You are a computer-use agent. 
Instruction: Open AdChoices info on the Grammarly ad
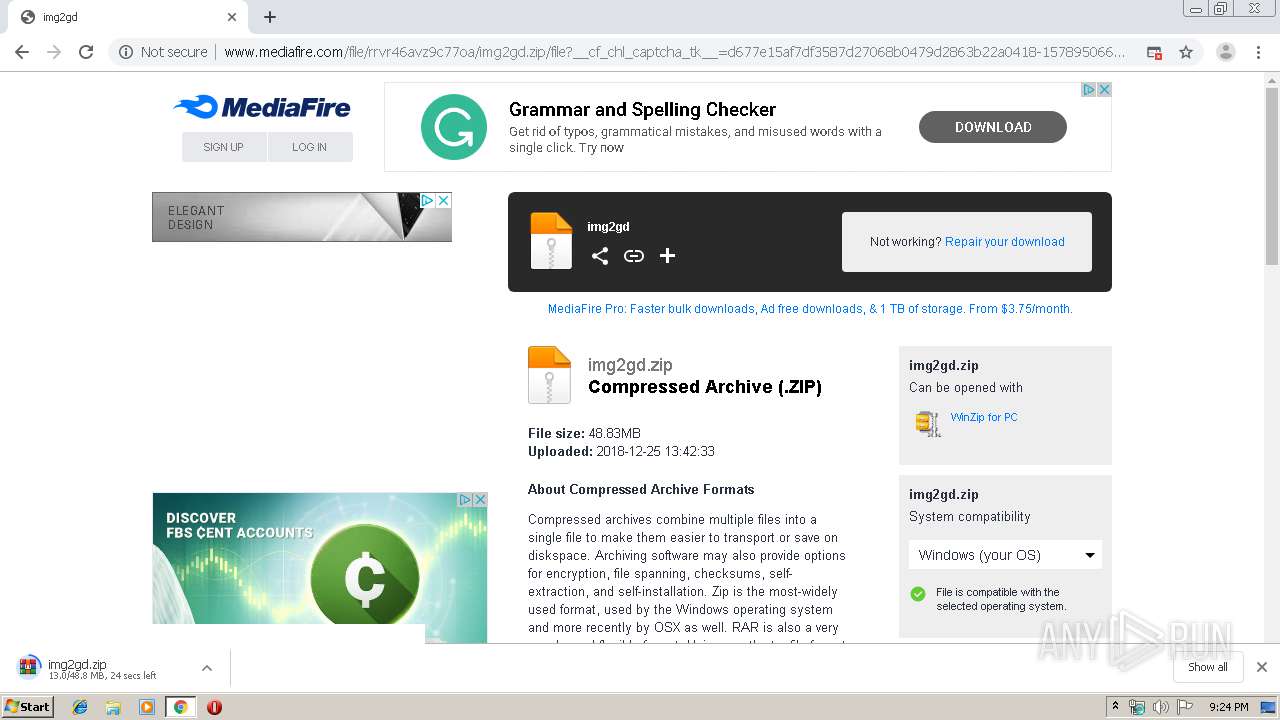click(1089, 89)
